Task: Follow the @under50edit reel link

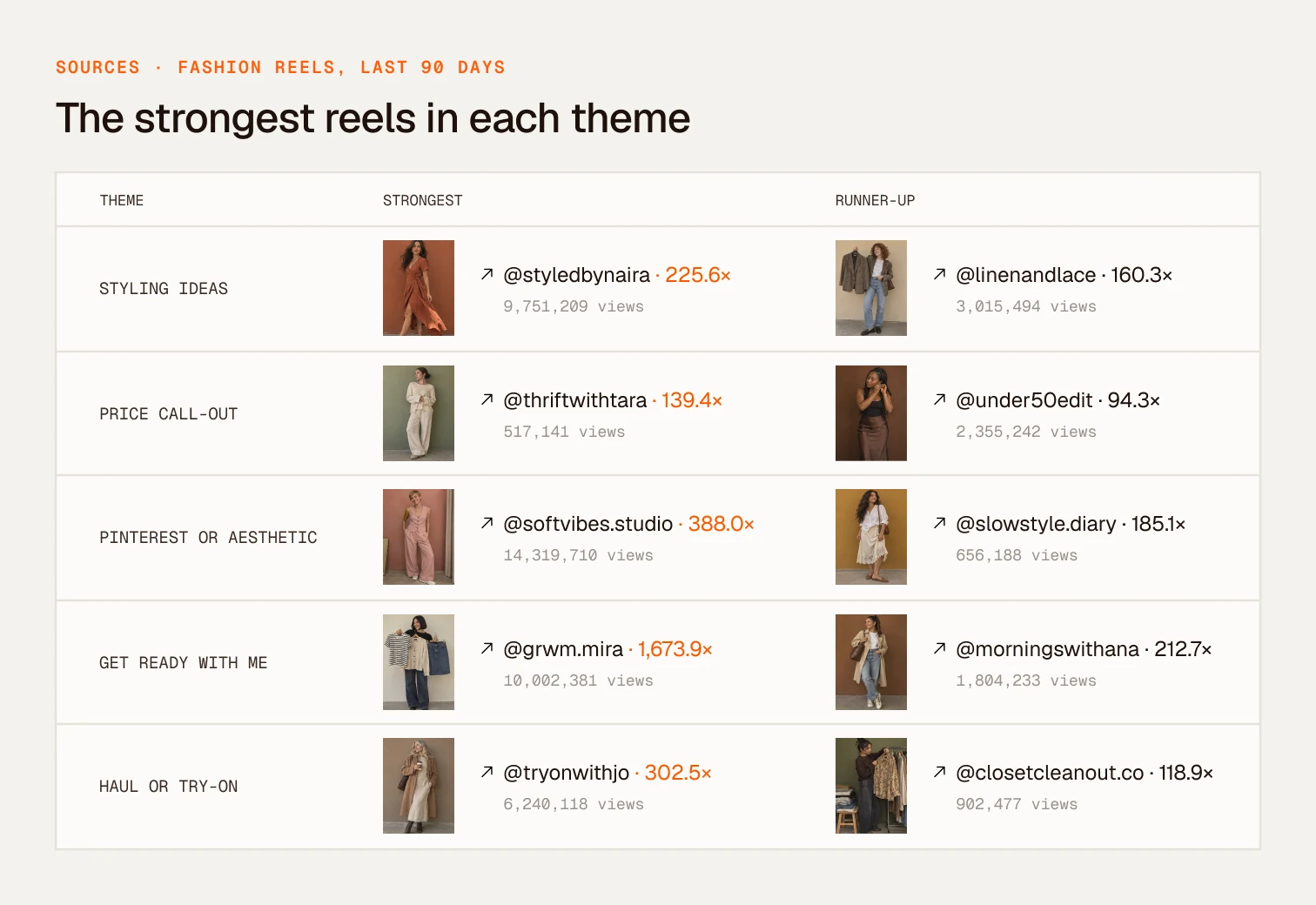Action: [x=1024, y=400]
